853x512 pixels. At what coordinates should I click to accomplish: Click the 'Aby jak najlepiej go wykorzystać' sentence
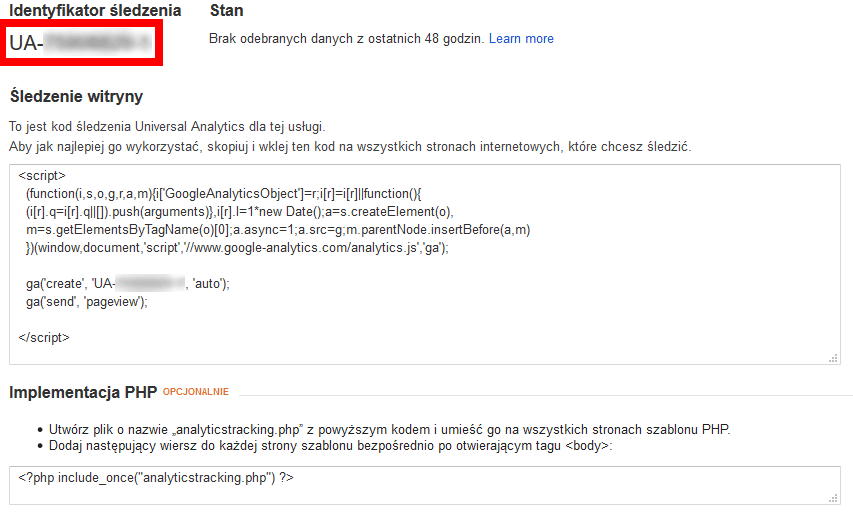[350, 146]
